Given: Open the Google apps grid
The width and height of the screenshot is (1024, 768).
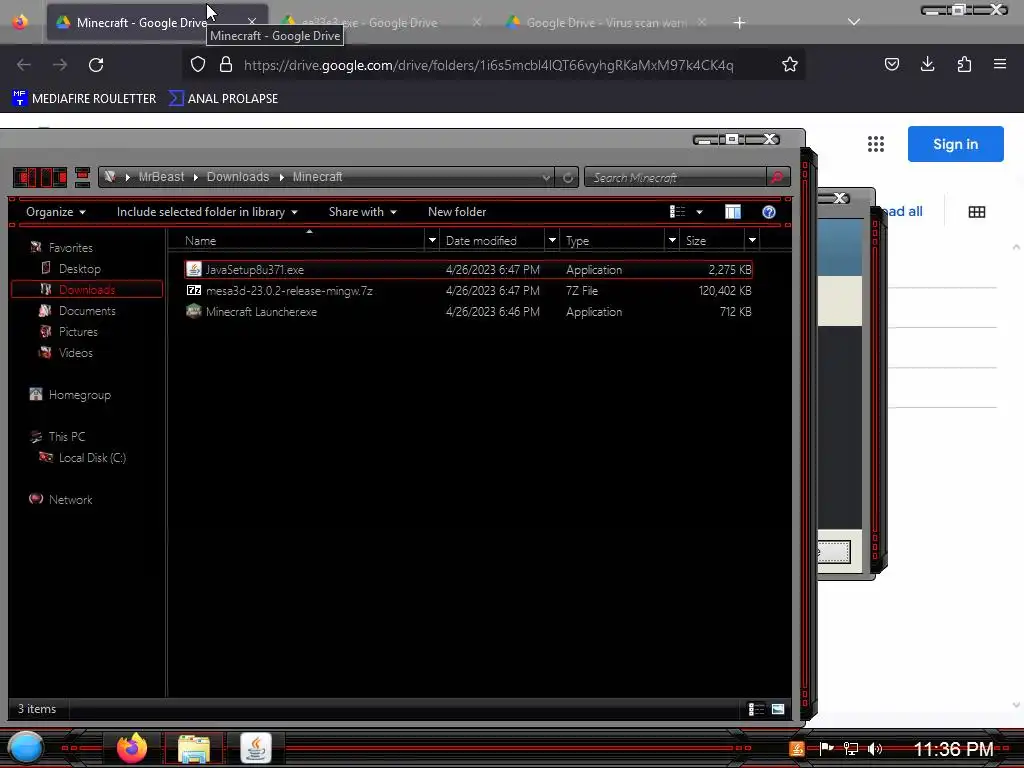Looking at the screenshot, I should pyautogui.click(x=876, y=144).
